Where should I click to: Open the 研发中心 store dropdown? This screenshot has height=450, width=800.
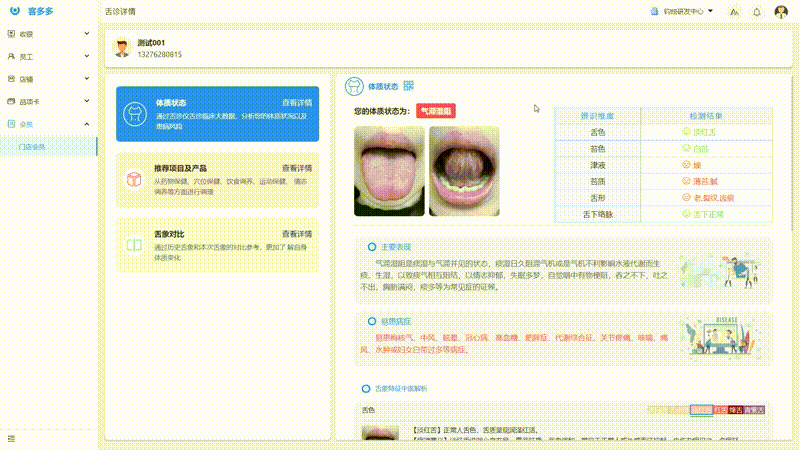[x=682, y=11]
